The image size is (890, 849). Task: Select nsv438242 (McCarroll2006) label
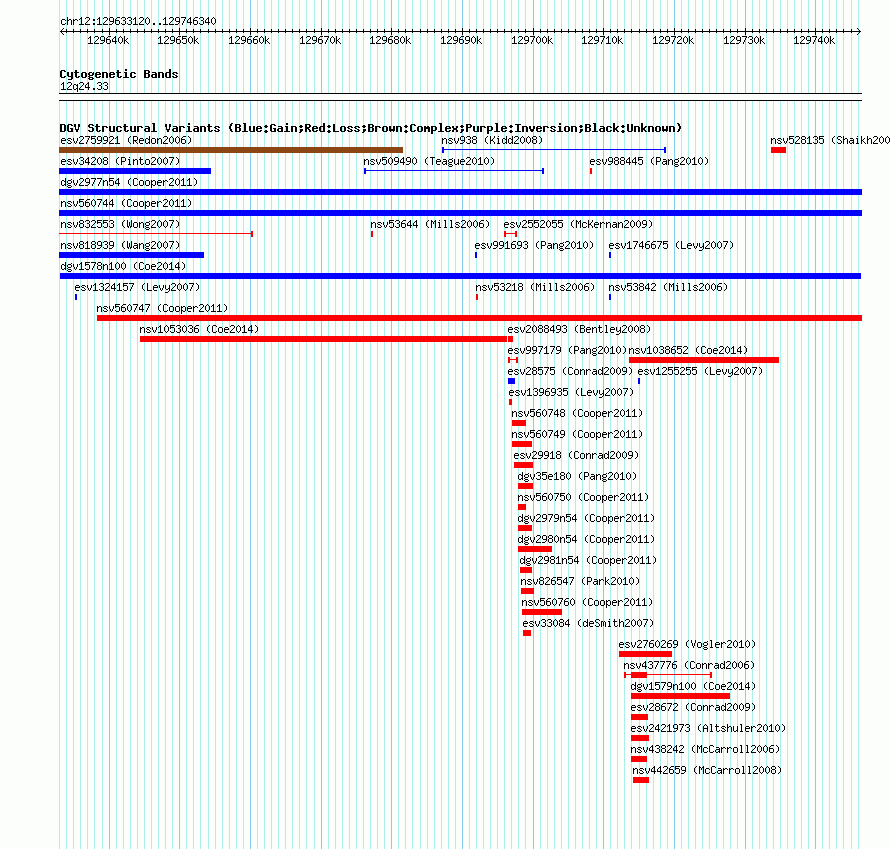coord(706,749)
